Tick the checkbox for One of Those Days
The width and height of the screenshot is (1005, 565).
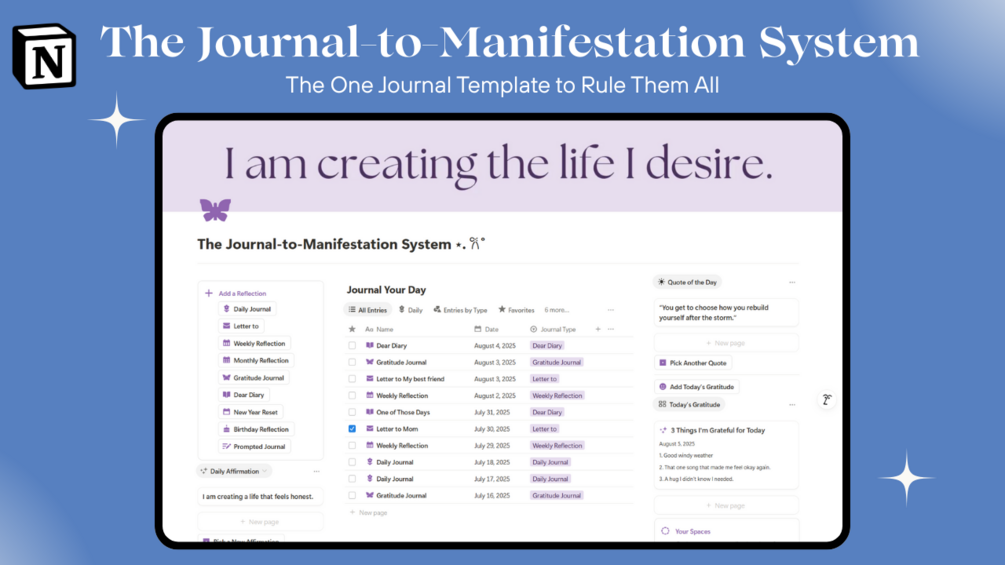(352, 413)
